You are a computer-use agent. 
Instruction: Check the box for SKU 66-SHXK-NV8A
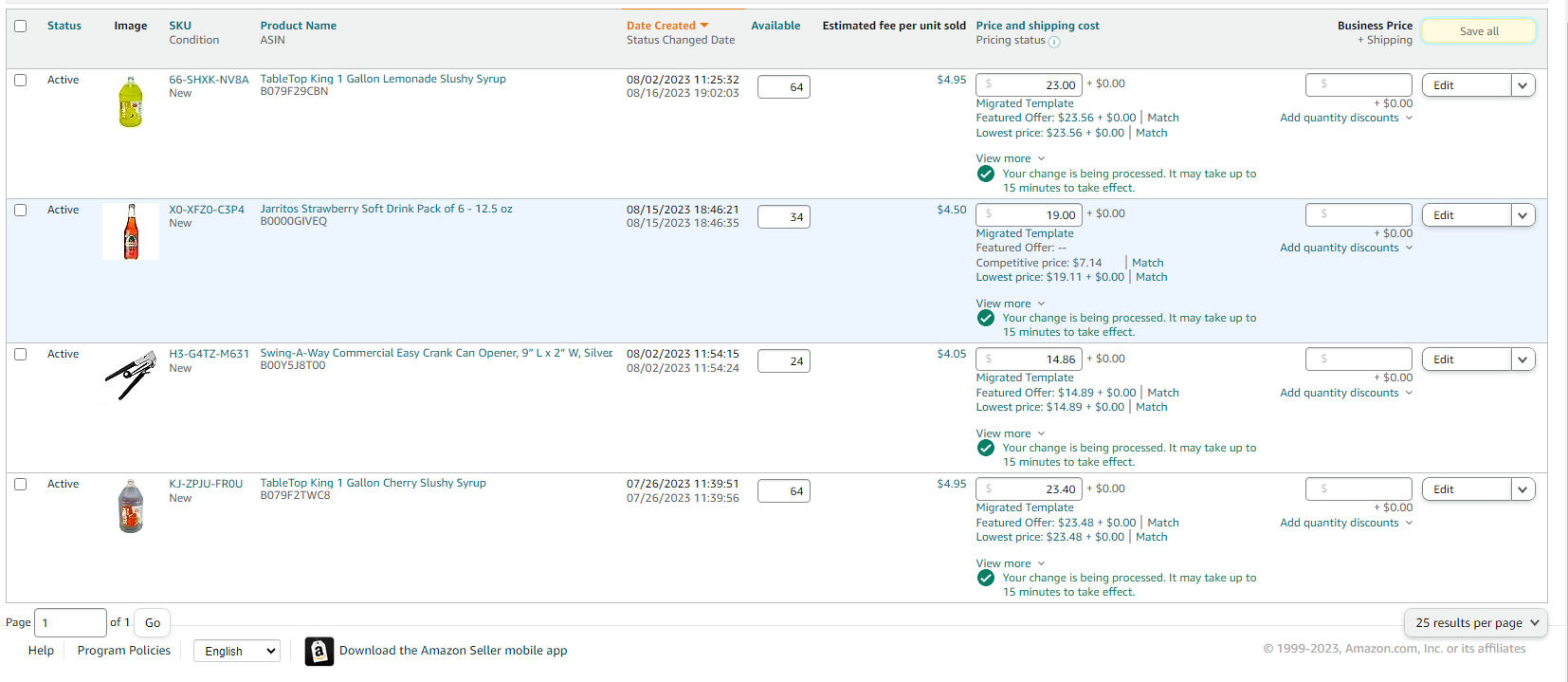point(20,80)
